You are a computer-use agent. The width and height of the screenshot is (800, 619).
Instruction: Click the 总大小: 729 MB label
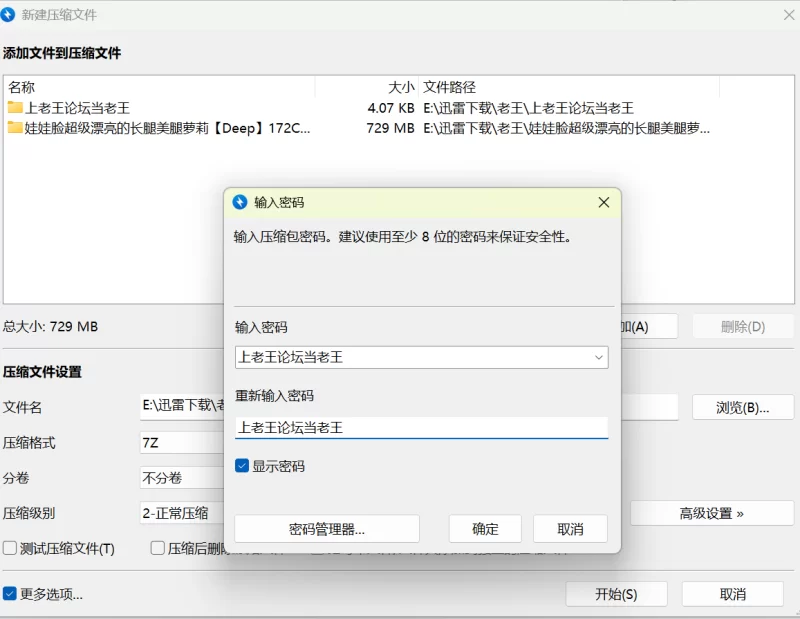tap(51, 327)
